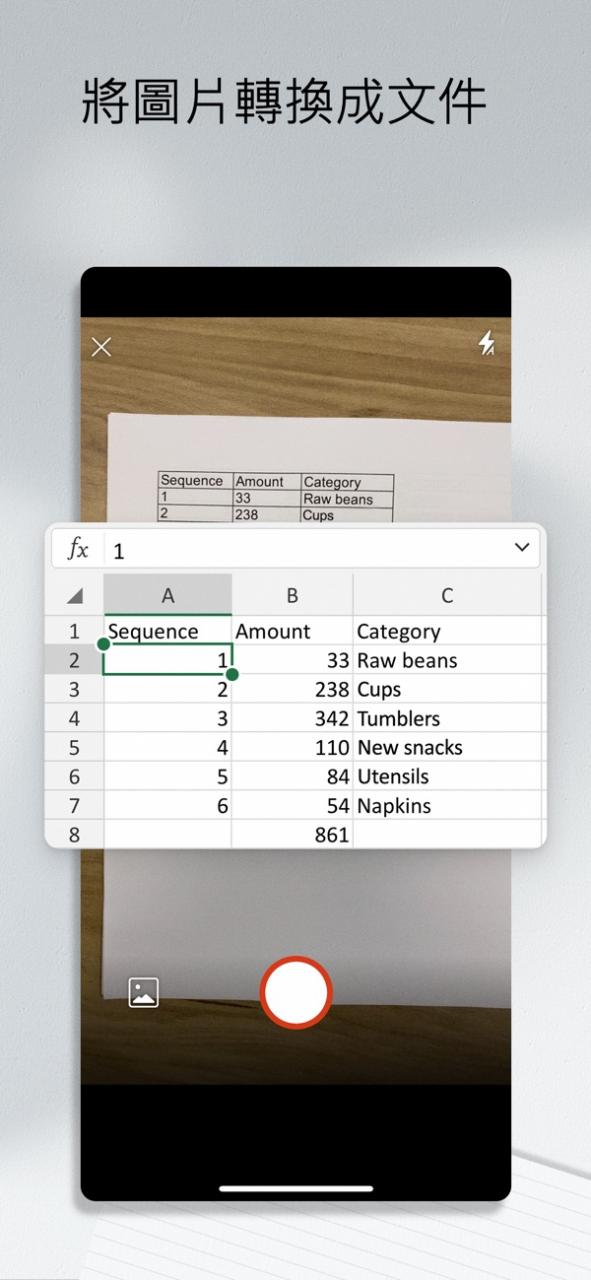Viewport: 591px width, 1280px height.
Task: Click the total cell 861
Action: (x=292, y=834)
